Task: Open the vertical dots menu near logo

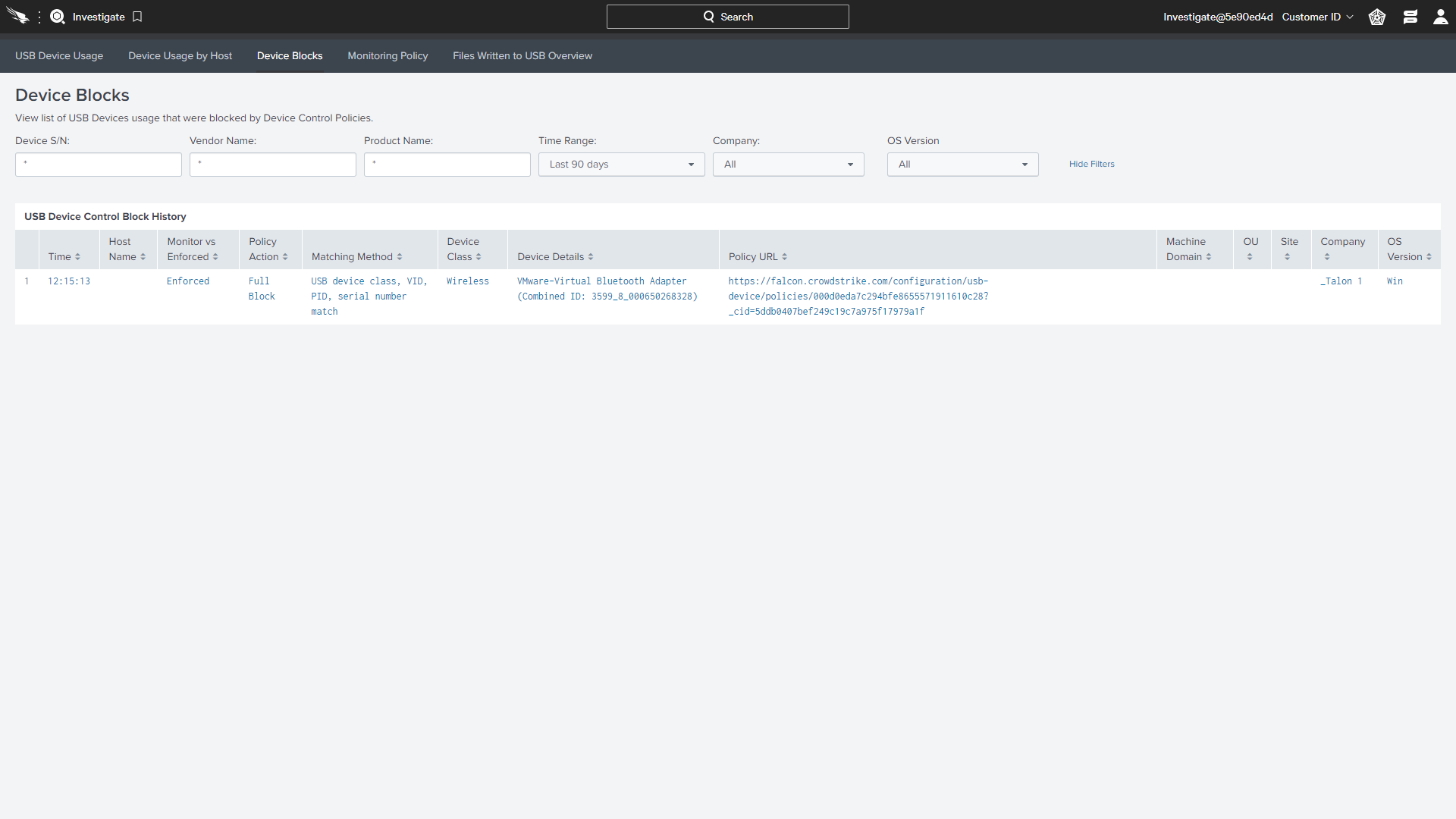Action: click(x=39, y=17)
